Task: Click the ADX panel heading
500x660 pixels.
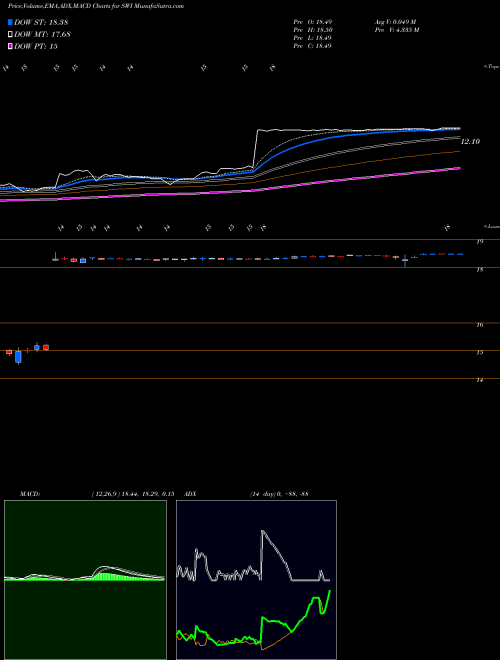Action: tap(191, 494)
